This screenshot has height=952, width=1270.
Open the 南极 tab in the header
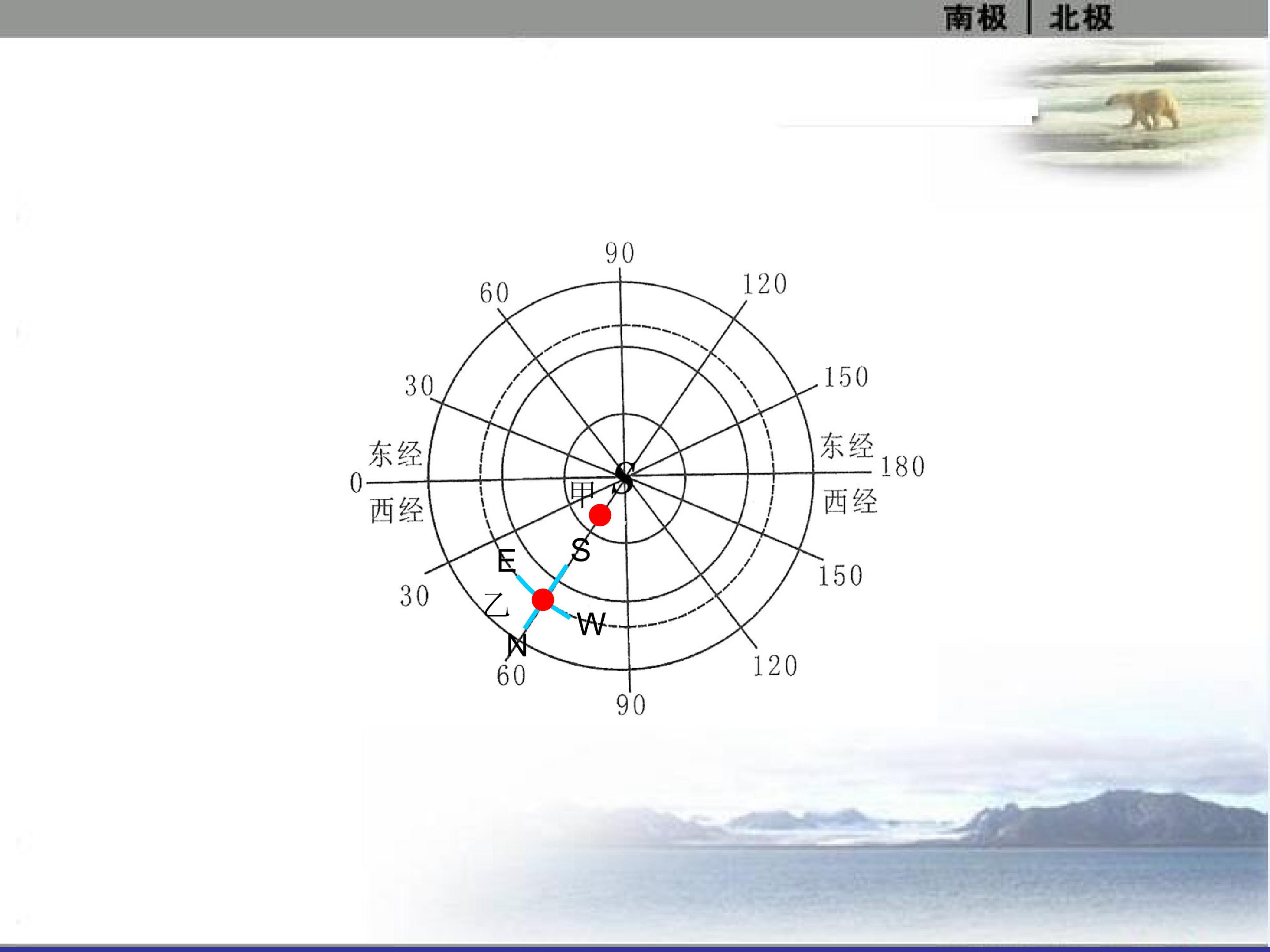point(975,18)
